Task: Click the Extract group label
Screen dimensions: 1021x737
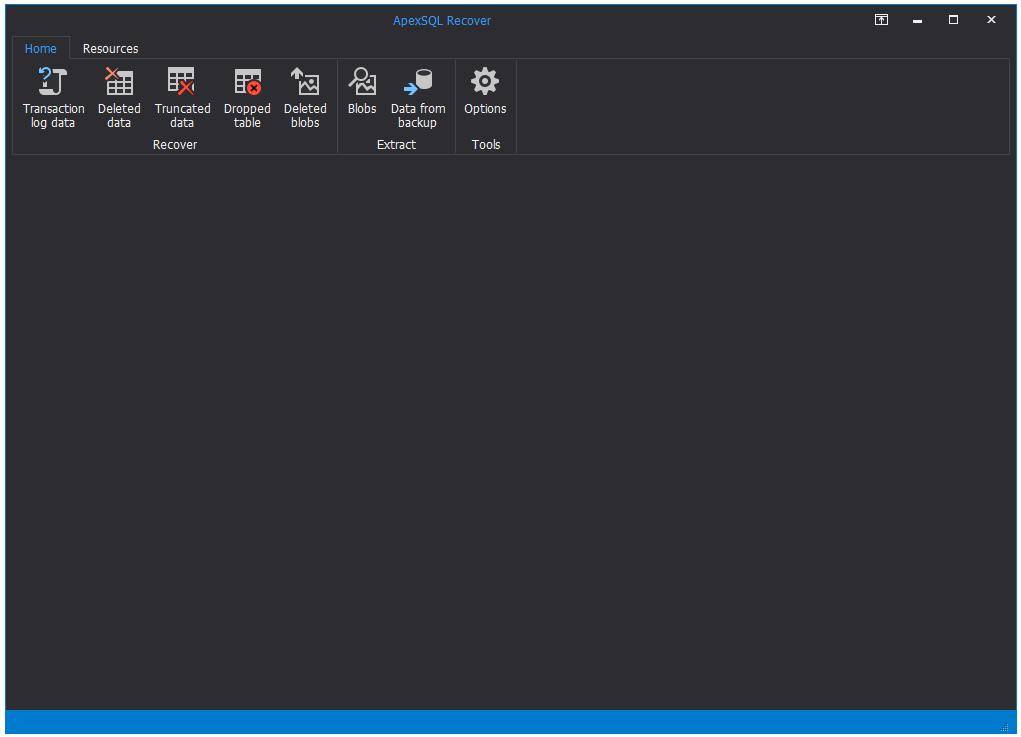Action: click(x=396, y=144)
